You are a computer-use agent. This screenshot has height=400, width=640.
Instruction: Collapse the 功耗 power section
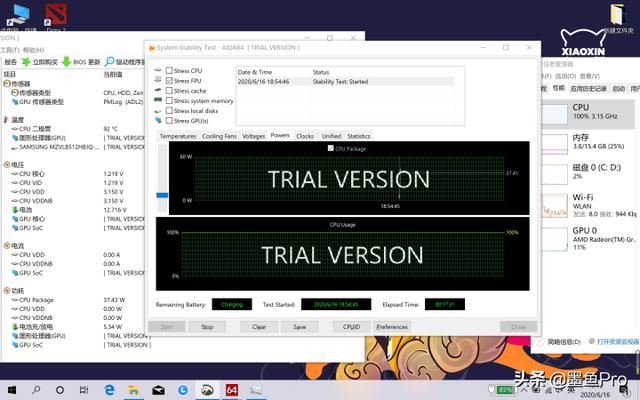7,291
